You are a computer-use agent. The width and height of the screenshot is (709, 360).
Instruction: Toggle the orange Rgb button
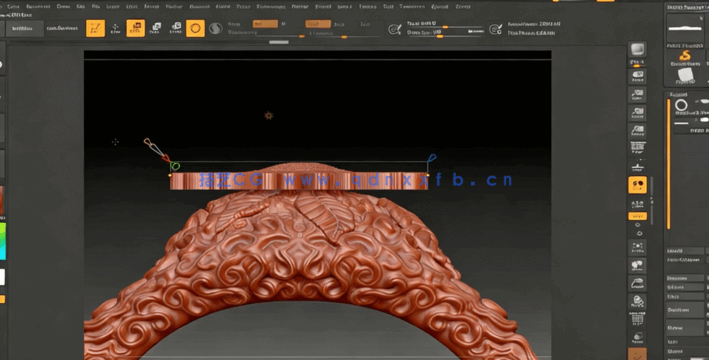(x=265, y=24)
